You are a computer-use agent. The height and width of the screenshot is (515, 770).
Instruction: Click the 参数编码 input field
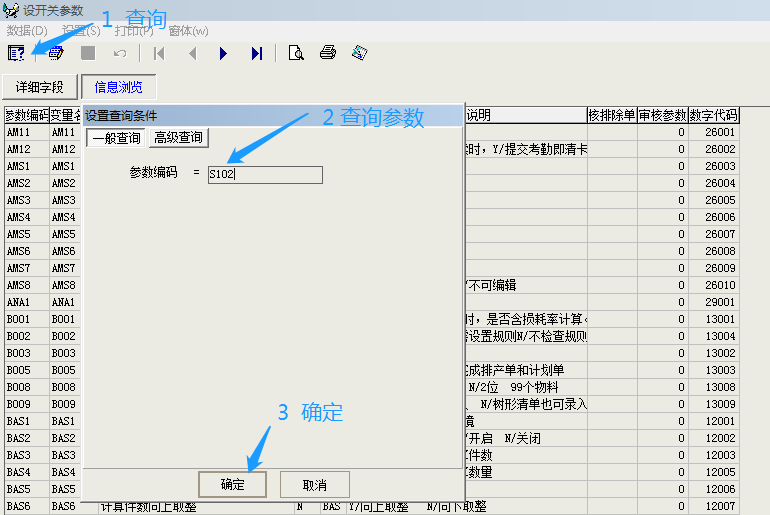coord(265,175)
